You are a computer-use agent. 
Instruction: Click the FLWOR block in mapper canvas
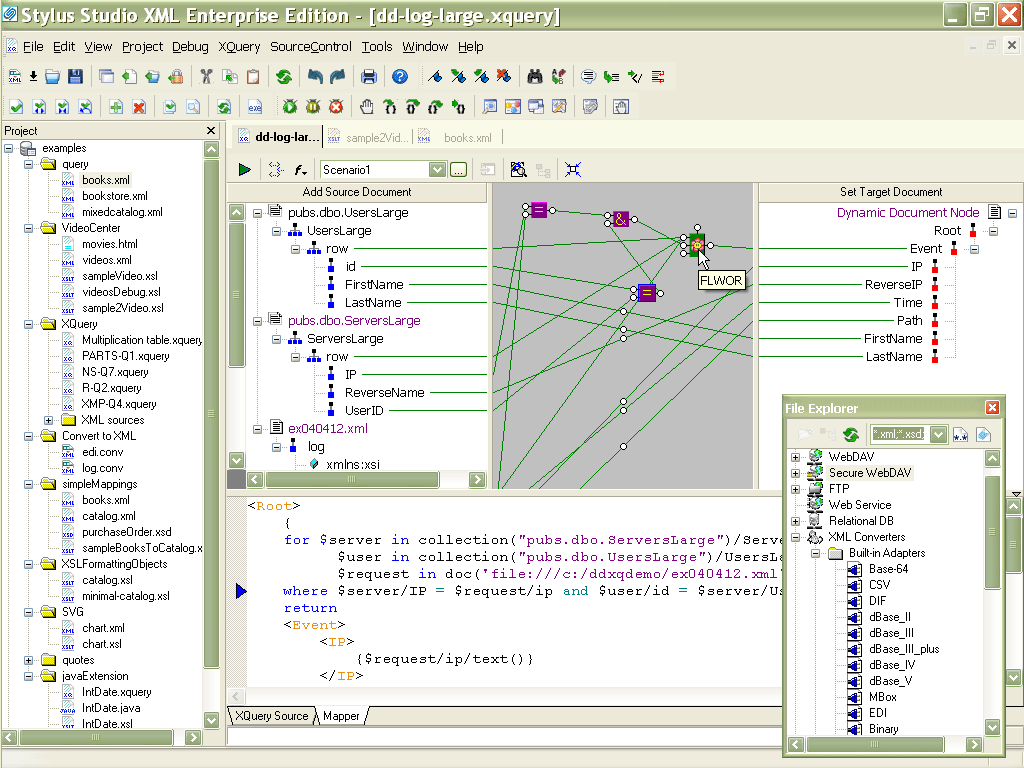(697, 243)
